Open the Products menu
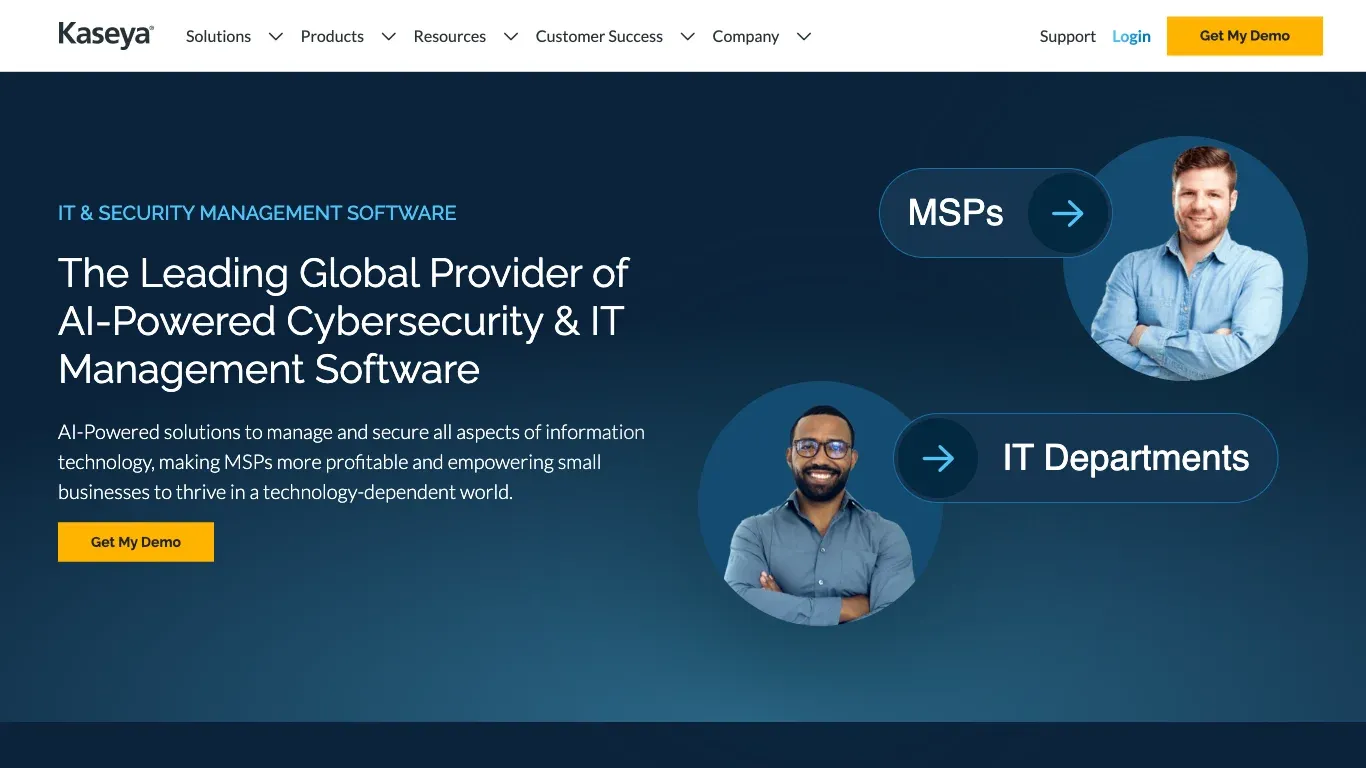Viewport: 1366px width, 768px height. (332, 36)
